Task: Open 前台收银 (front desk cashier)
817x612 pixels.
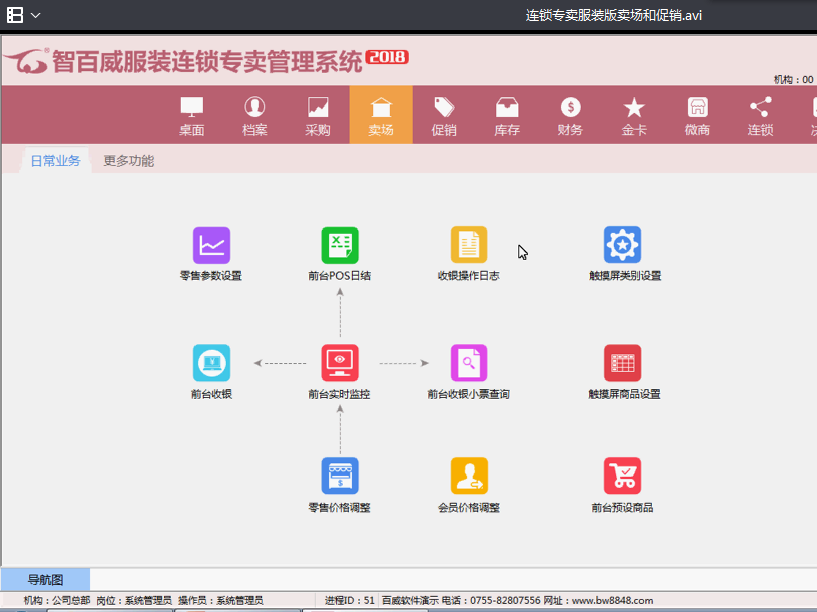Action: click(211, 363)
